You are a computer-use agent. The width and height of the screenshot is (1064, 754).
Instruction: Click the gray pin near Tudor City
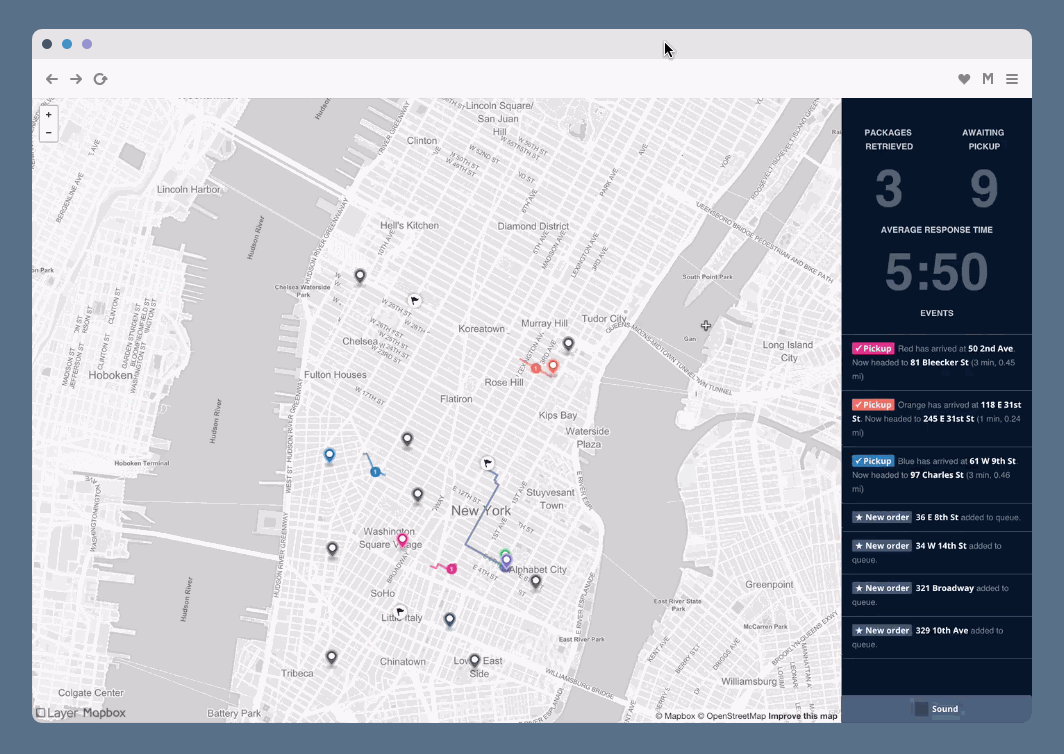(x=569, y=344)
